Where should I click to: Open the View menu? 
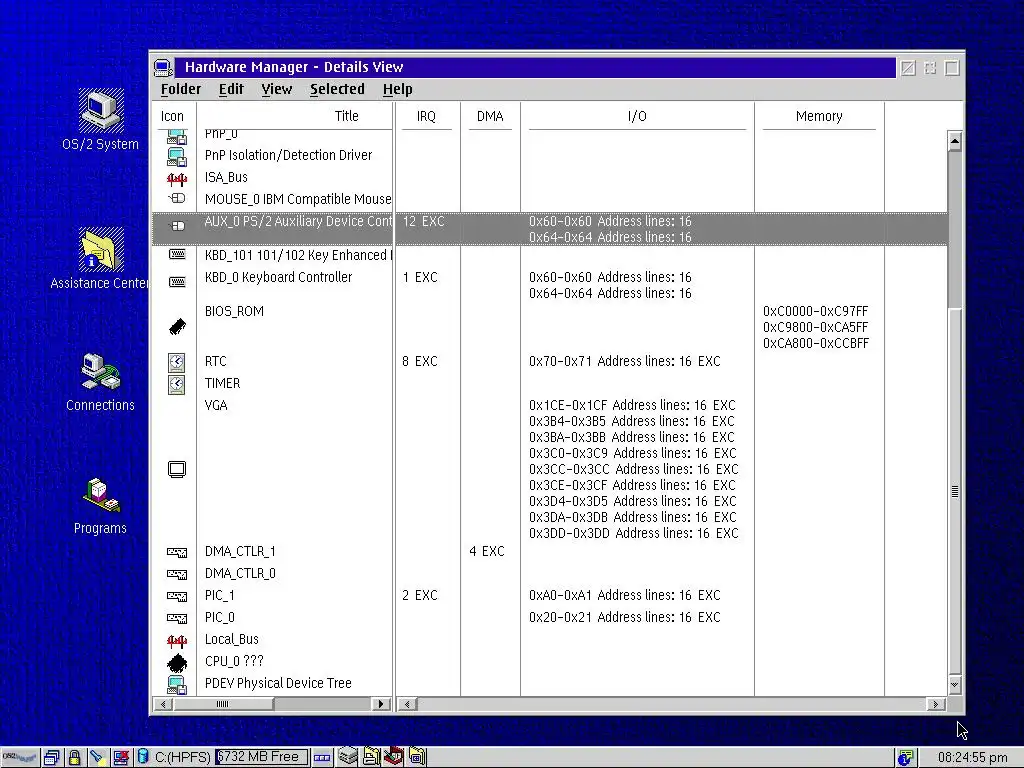[x=277, y=89]
